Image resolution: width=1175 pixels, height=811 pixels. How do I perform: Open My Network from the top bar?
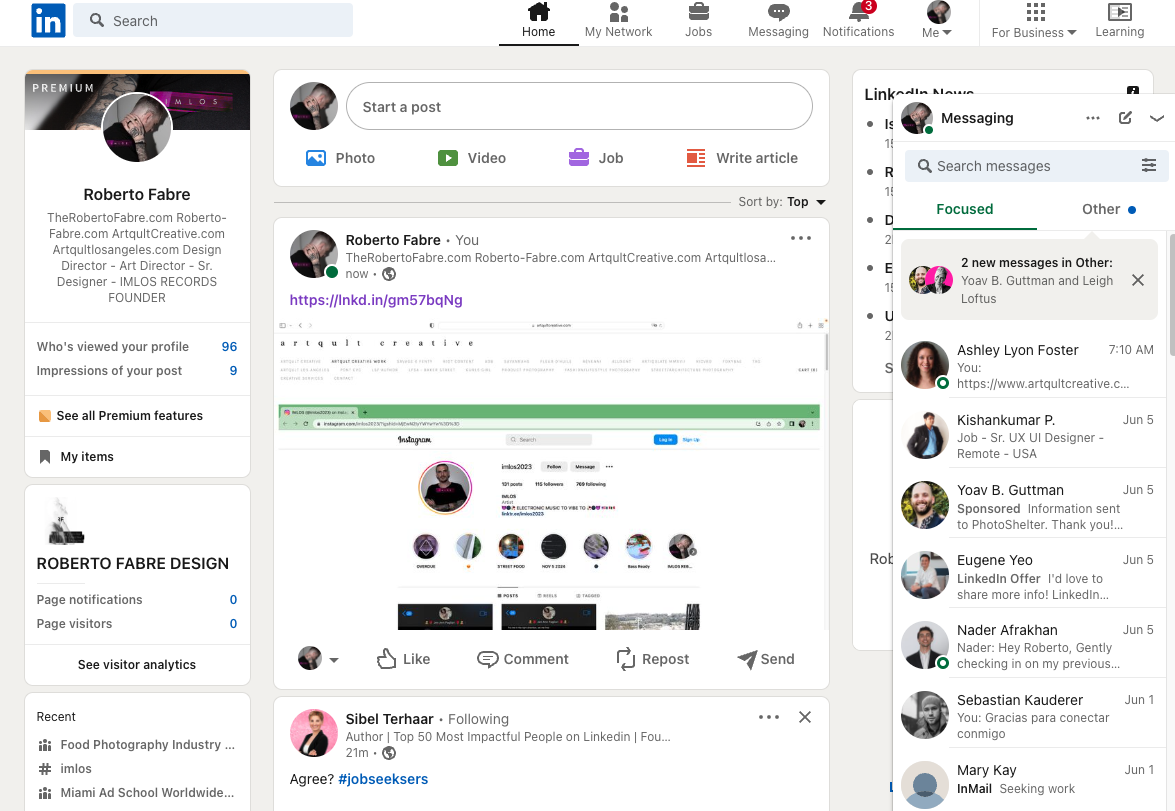(618, 21)
